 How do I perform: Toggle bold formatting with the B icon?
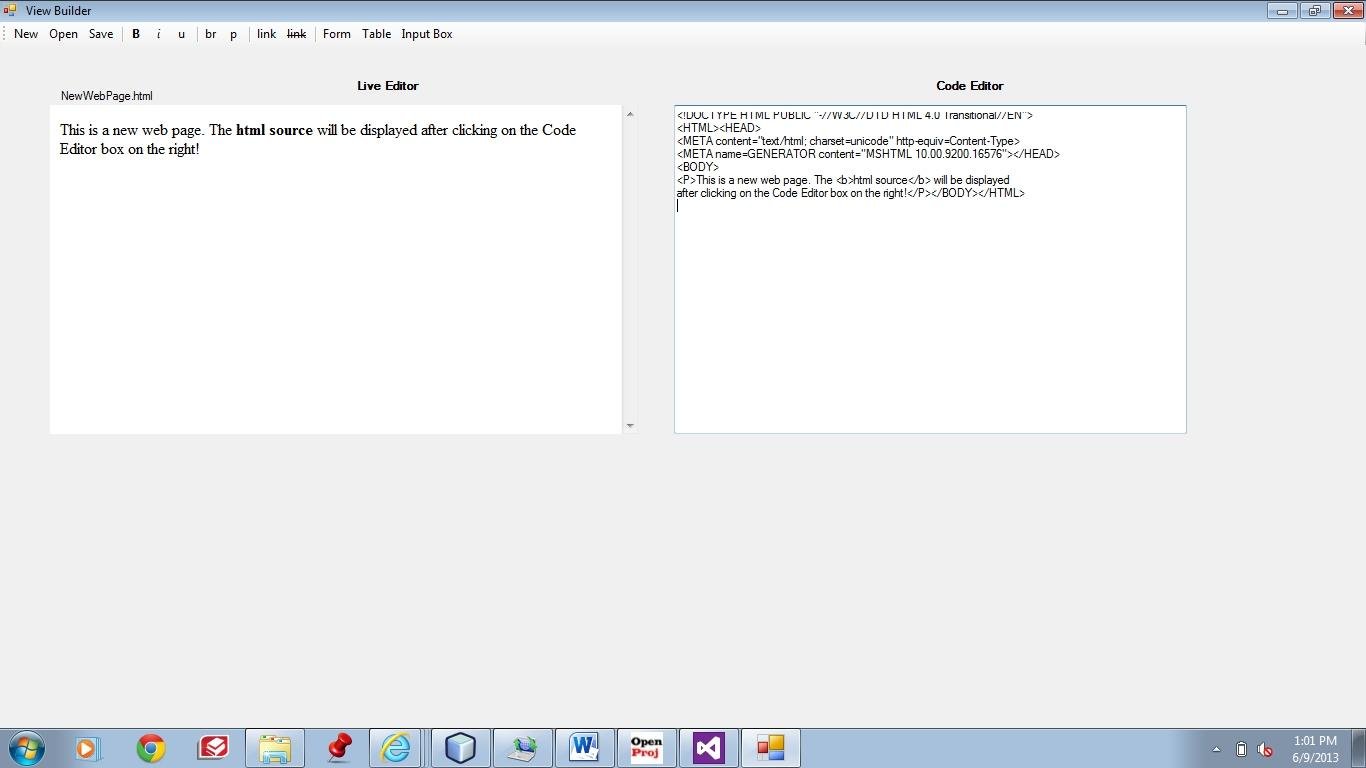click(x=136, y=33)
